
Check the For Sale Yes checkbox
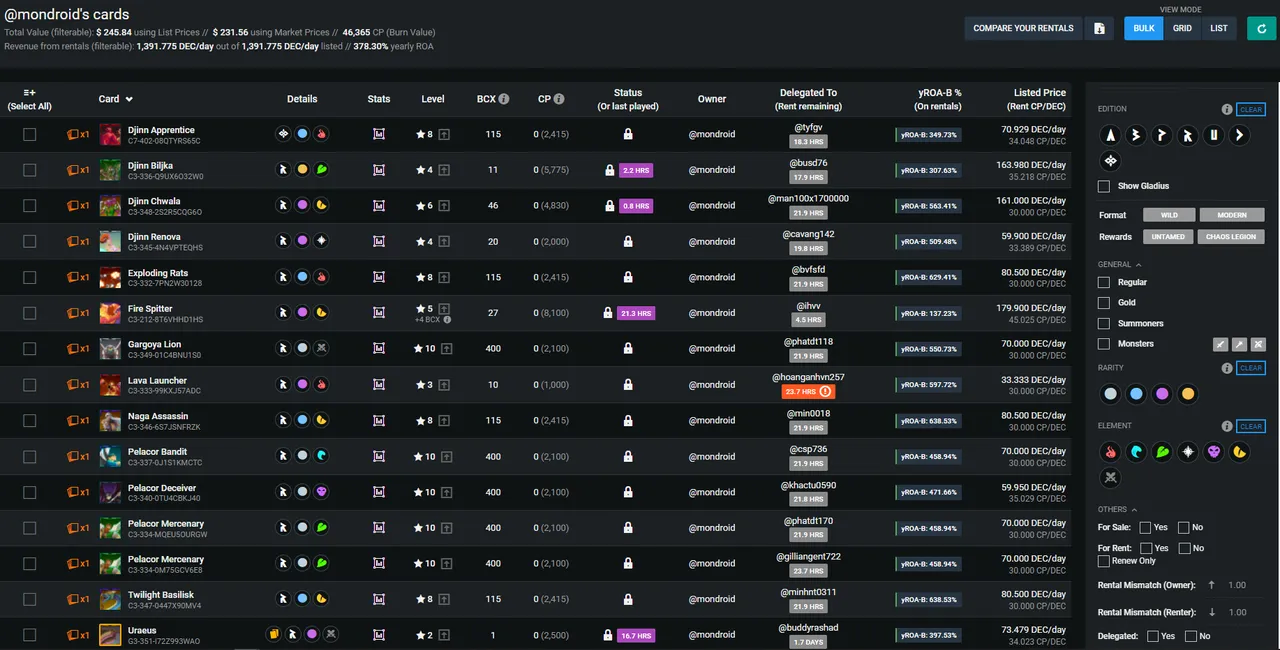[x=1146, y=527]
